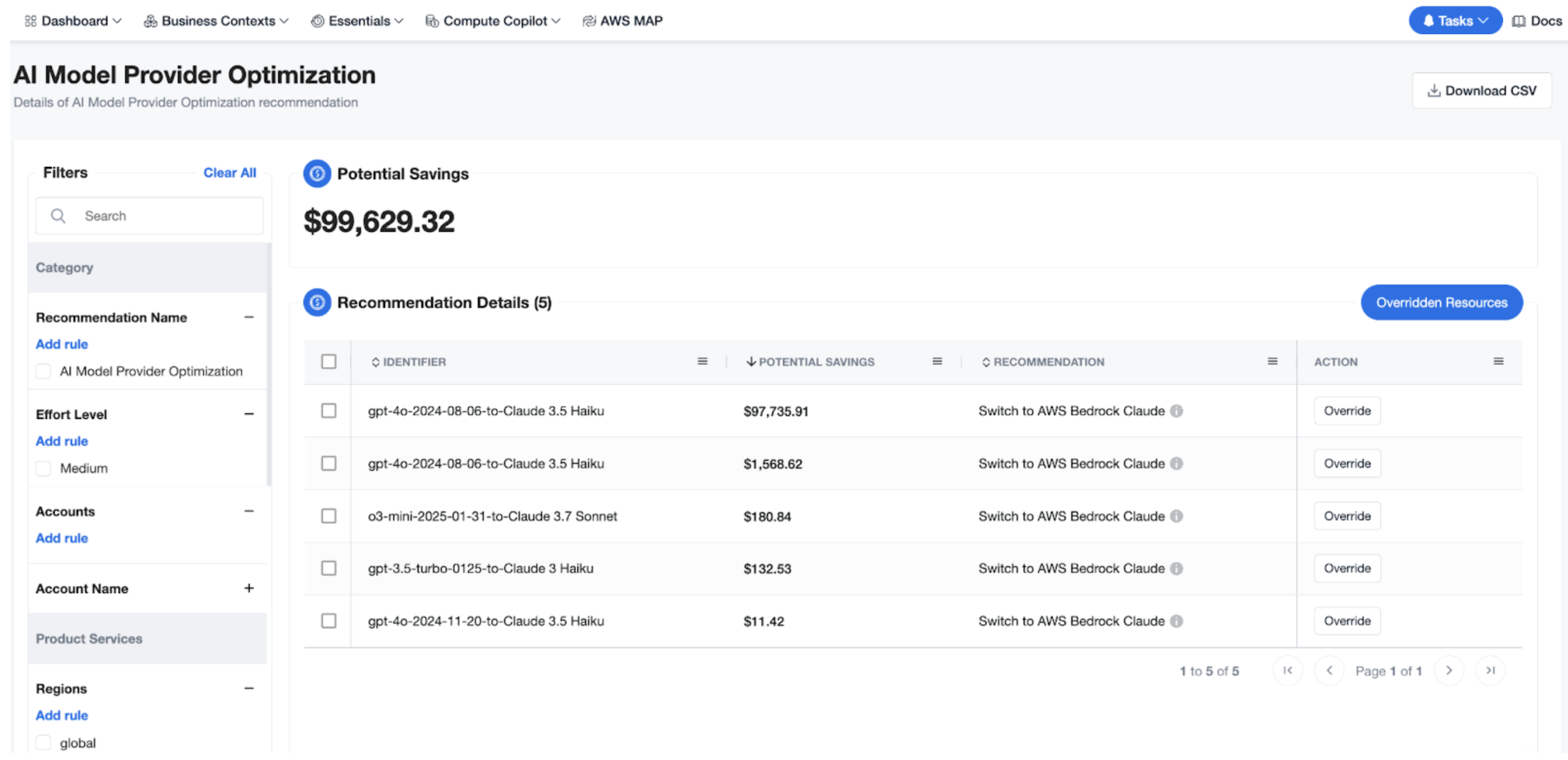Open the AWS MAP menu item
This screenshot has width=1568, height=760.
click(623, 21)
